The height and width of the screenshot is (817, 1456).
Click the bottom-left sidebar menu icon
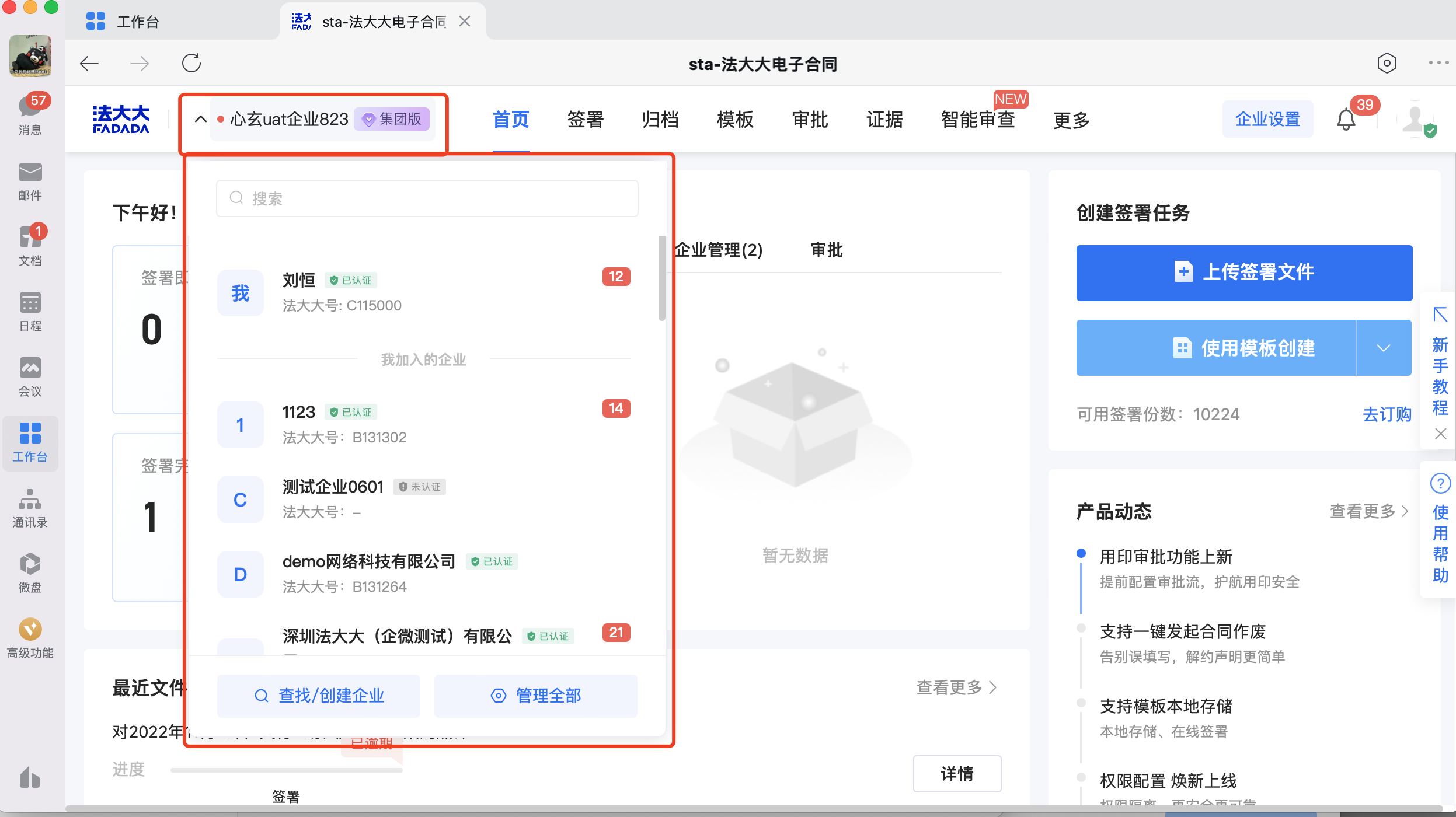(30, 777)
